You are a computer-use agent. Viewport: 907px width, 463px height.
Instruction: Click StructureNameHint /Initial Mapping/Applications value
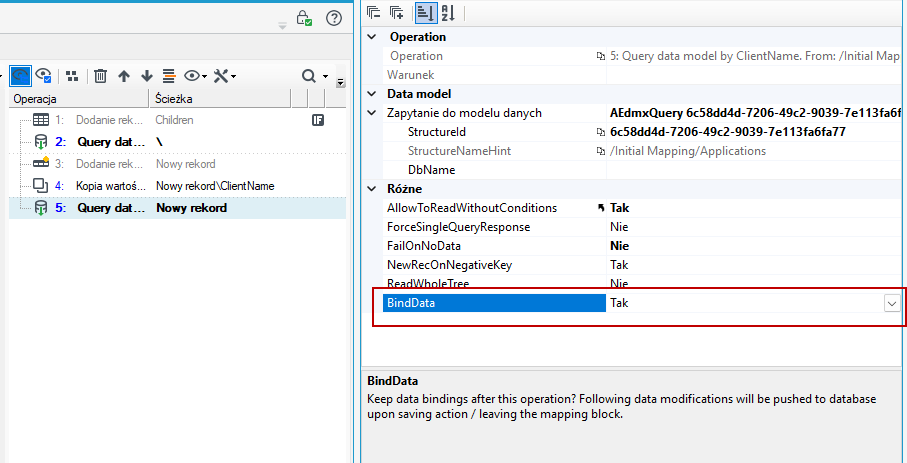(x=688, y=151)
